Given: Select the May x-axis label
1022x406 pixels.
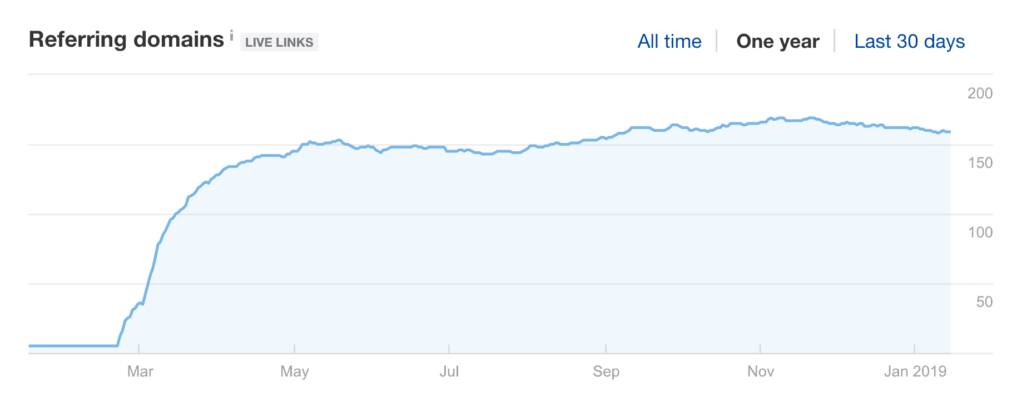Looking at the screenshot, I should tap(295, 373).
